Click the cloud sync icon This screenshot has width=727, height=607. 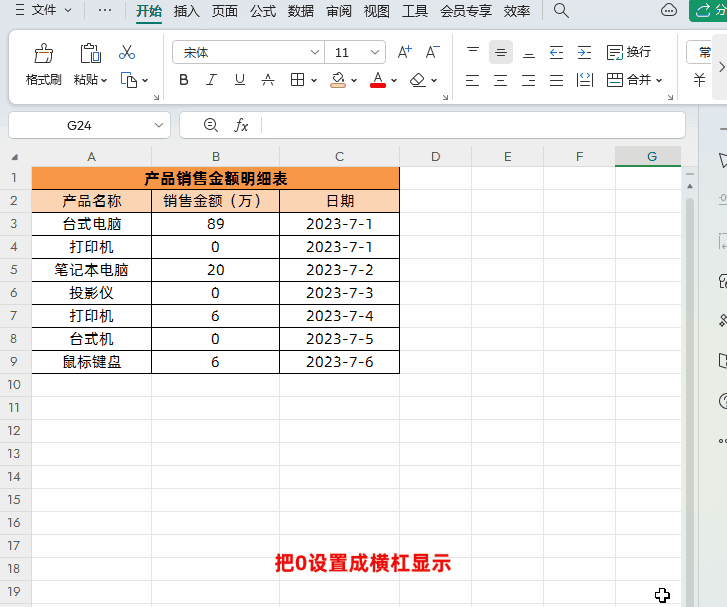669,10
